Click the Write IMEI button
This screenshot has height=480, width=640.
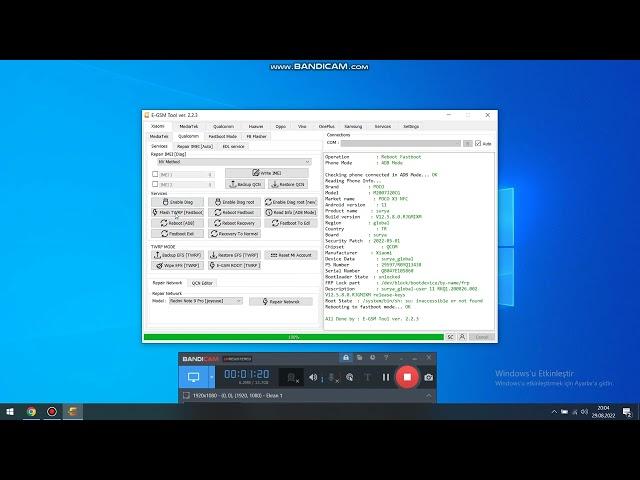267,173
